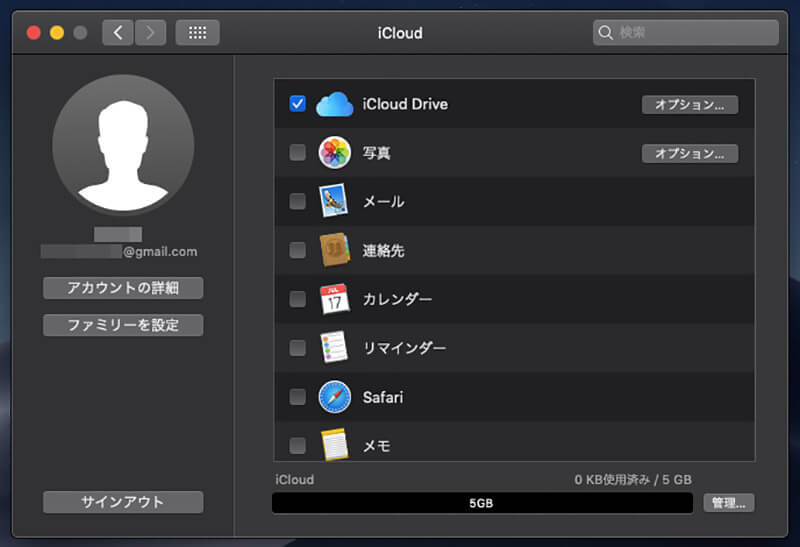Click the 連絡先 label text
The image size is (800, 547).
pyautogui.click(x=384, y=251)
